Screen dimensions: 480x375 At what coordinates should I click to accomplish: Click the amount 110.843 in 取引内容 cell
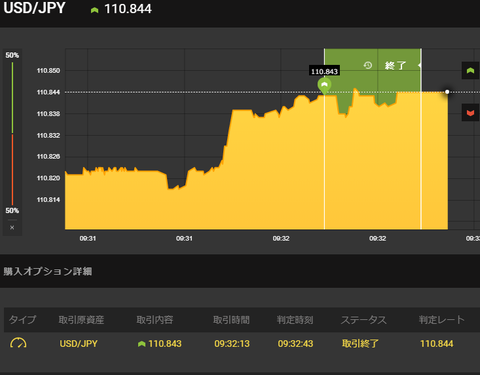tap(165, 344)
